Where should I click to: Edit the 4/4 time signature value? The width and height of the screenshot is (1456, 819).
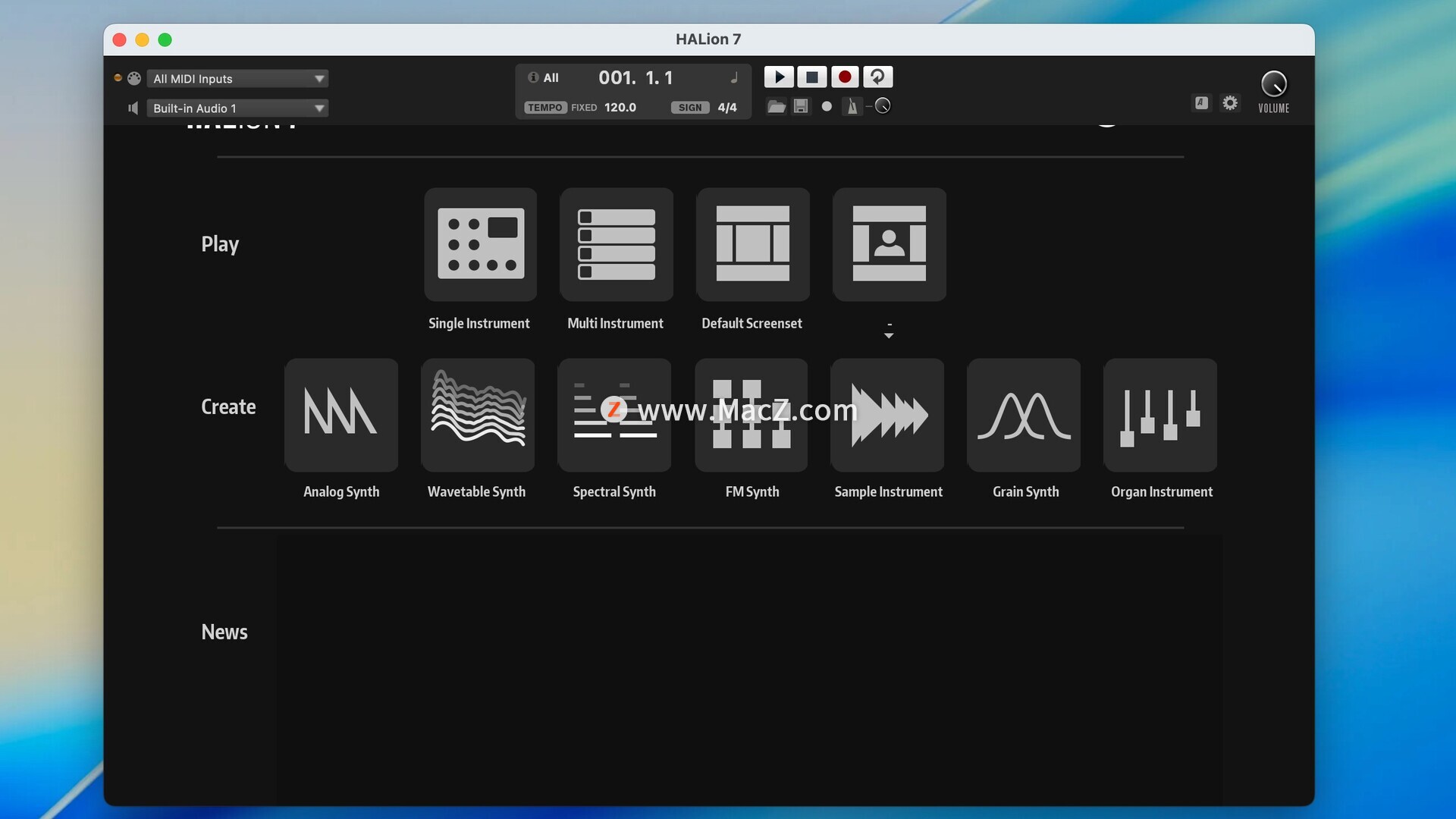727,108
